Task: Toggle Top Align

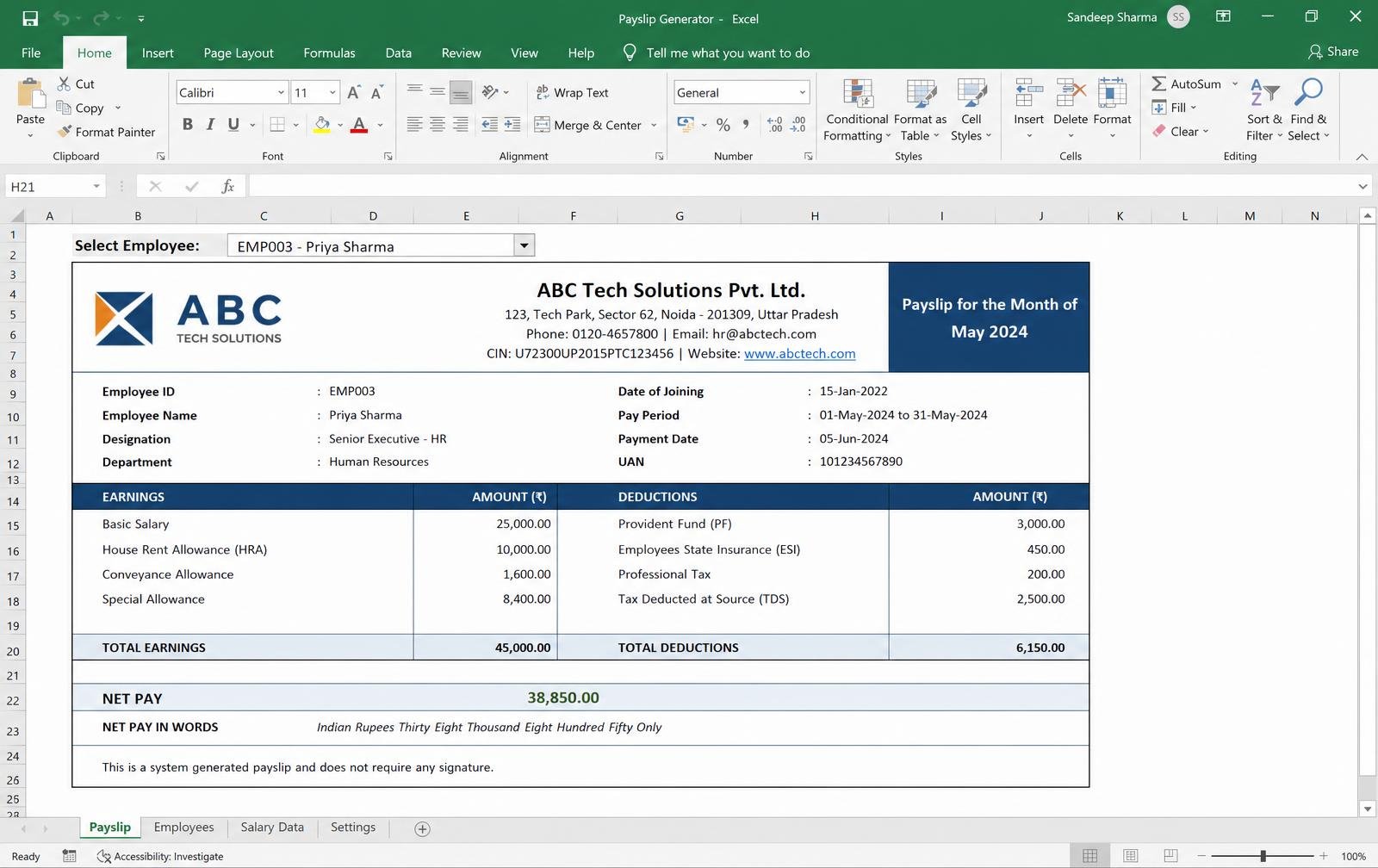Action: [414, 91]
